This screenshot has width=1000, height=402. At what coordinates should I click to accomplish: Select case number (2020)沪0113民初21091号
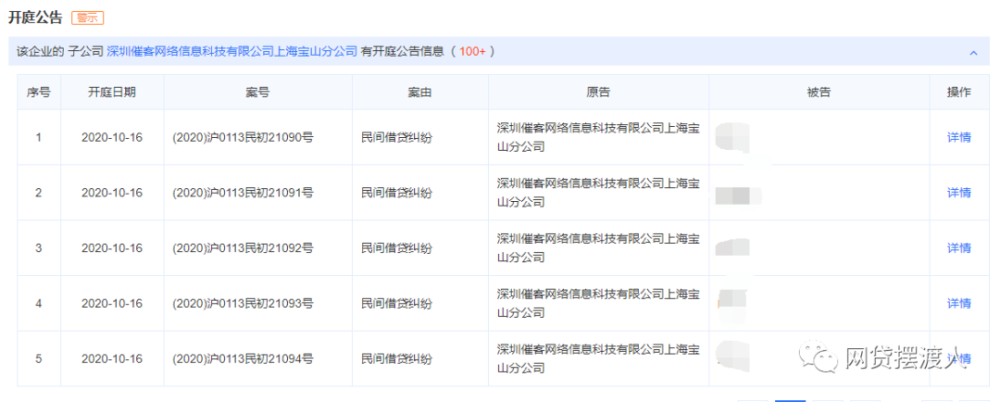[x=243, y=193]
